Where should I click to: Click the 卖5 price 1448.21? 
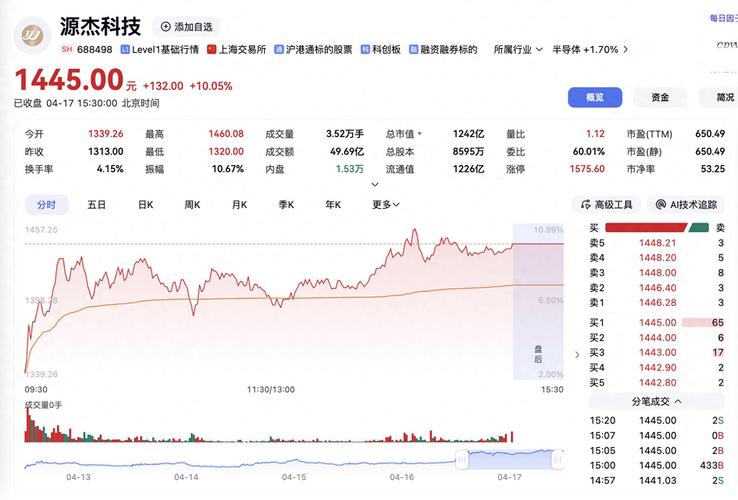coord(658,243)
